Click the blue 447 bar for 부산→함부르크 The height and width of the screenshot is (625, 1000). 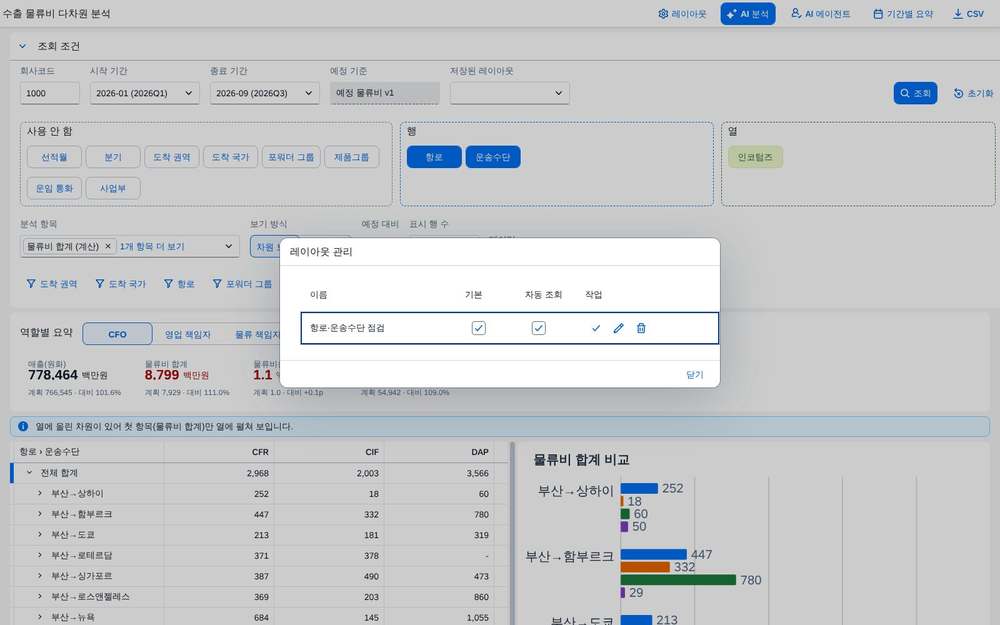tap(653, 554)
